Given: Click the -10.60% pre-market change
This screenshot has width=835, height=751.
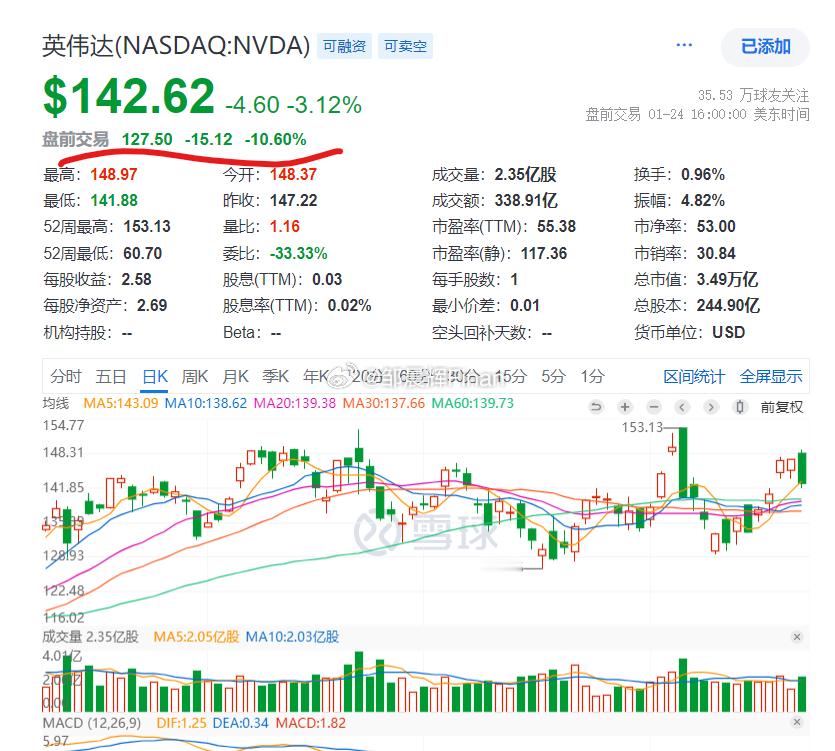Looking at the screenshot, I should click(275, 140).
